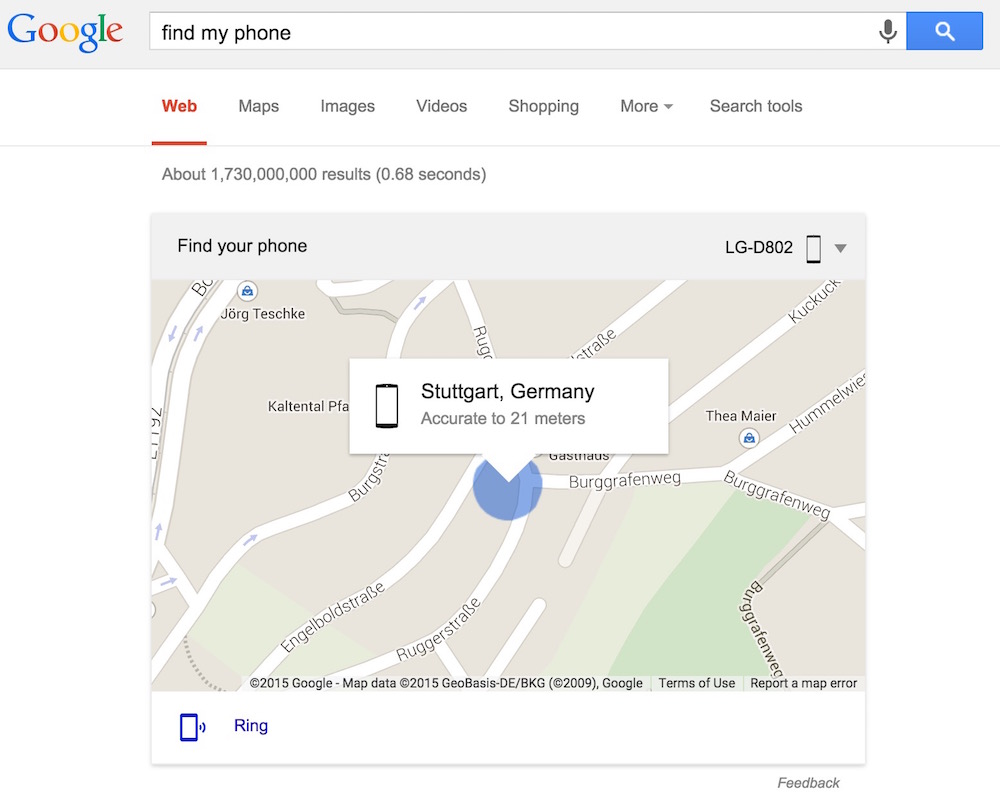The width and height of the screenshot is (1000, 811).
Task: Click the Ruggerstraße street label
Action: coord(438,631)
